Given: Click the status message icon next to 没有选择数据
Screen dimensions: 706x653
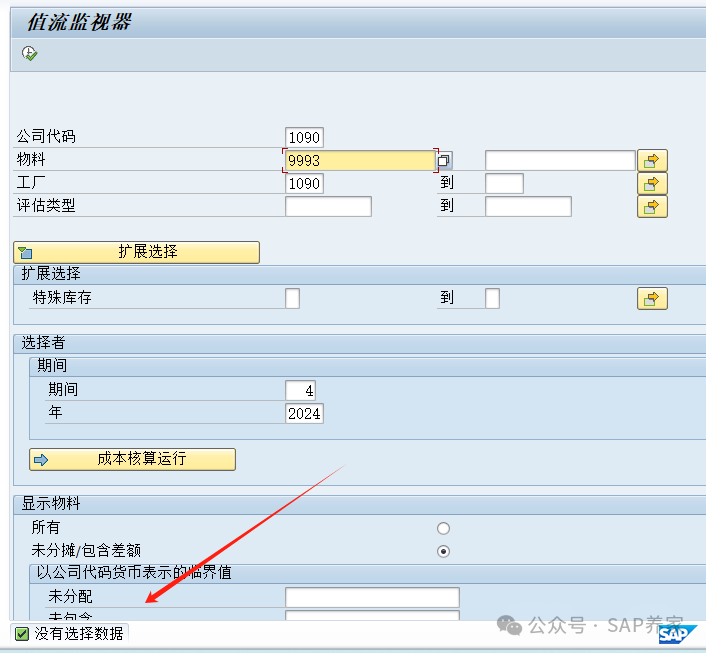Looking at the screenshot, I should point(22,634).
